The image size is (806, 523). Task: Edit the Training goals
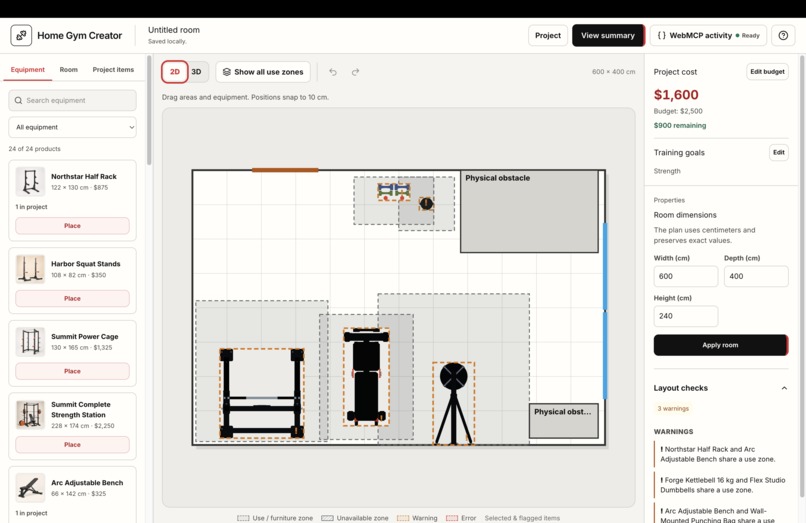pyautogui.click(x=779, y=152)
